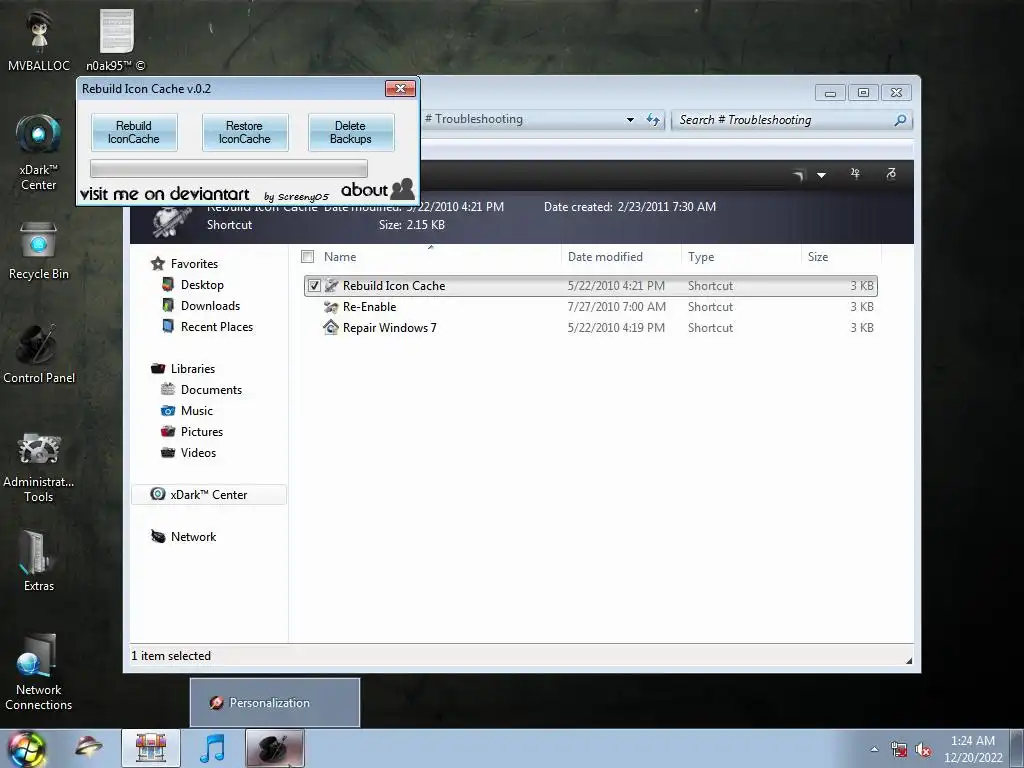Open the Control Panel desktop icon
Viewport: 1024px width, 768px height.
[39, 354]
